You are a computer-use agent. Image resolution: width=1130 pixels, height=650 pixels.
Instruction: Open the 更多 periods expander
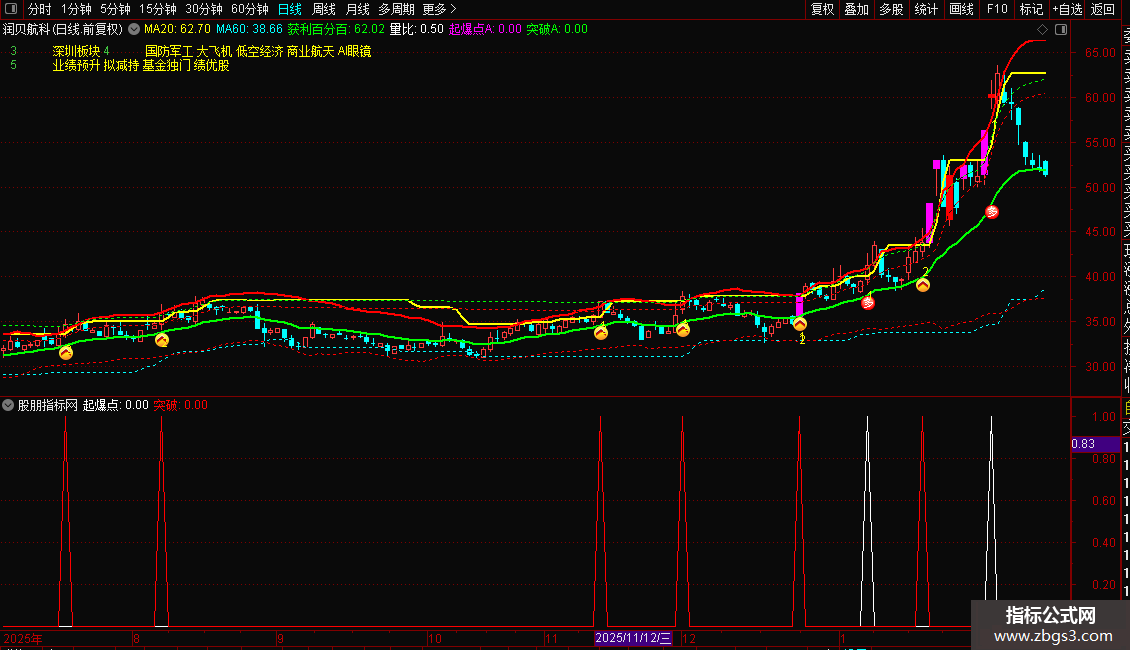tap(439, 9)
